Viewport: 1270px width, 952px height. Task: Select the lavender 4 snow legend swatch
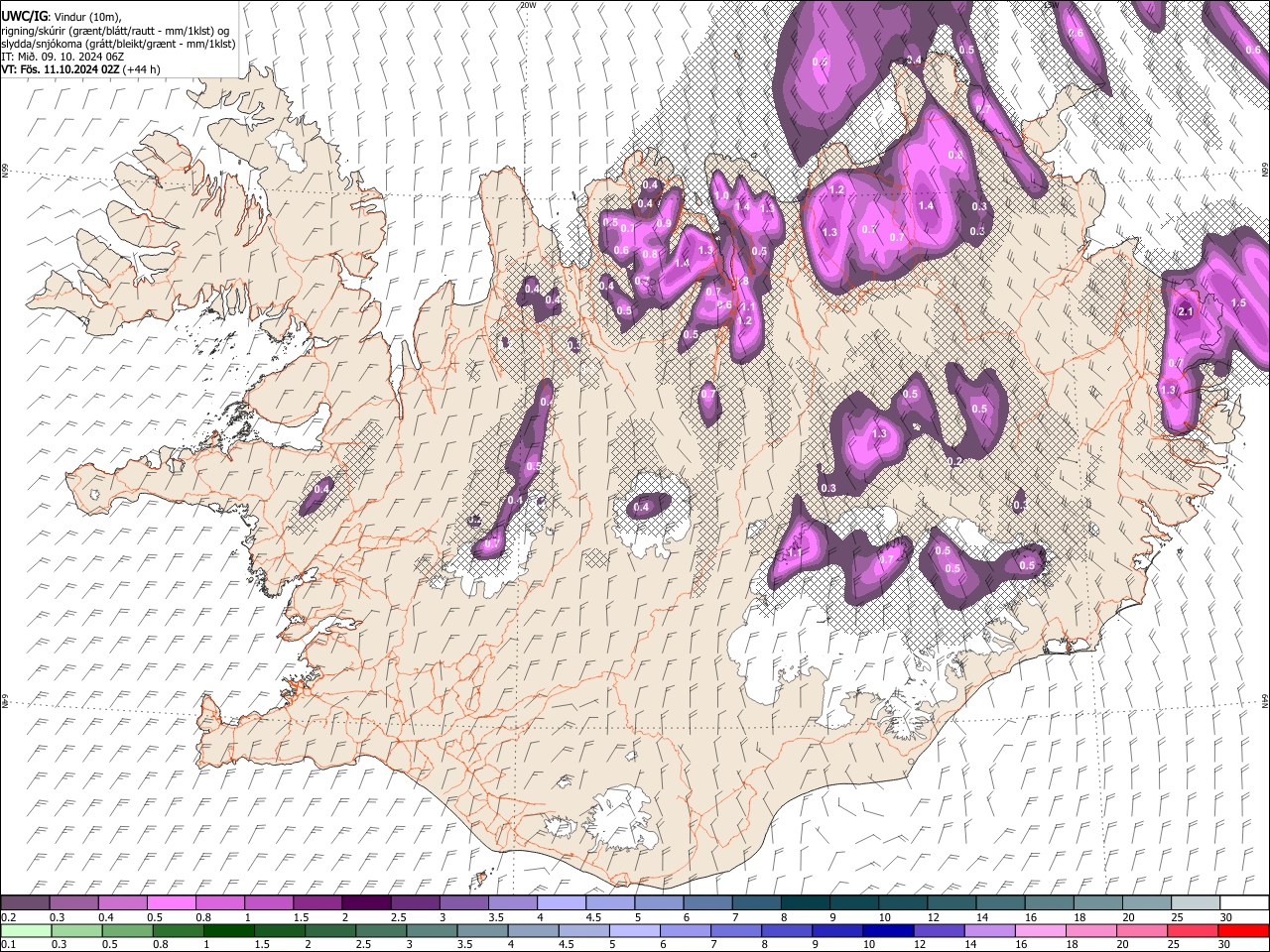[562, 903]
